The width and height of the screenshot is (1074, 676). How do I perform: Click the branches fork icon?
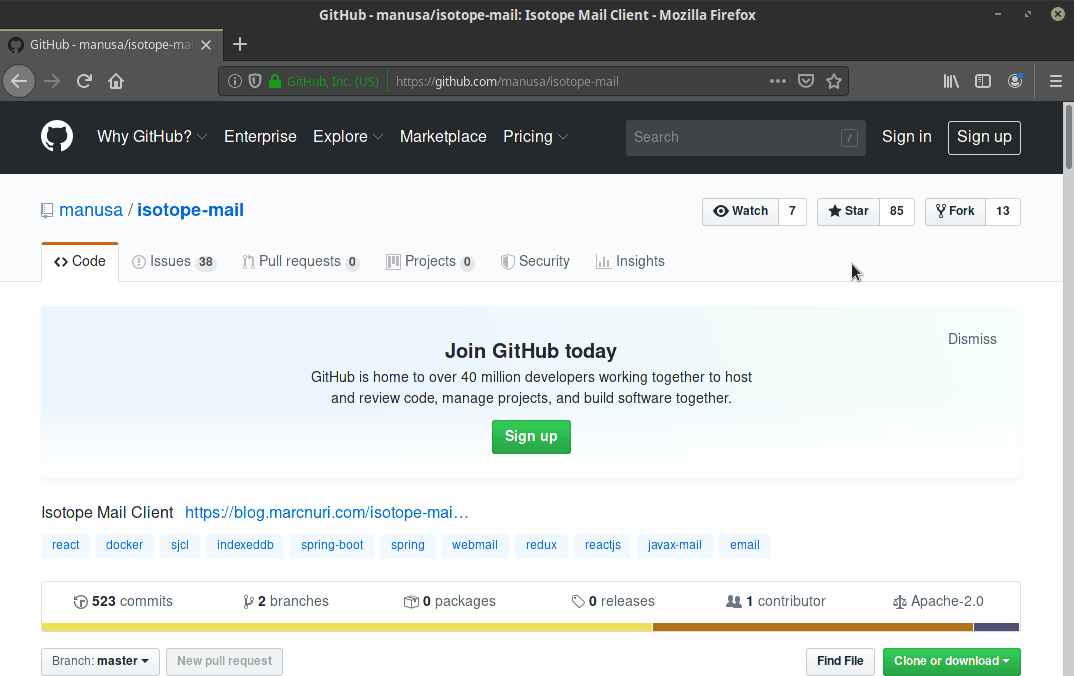(248, 602)
